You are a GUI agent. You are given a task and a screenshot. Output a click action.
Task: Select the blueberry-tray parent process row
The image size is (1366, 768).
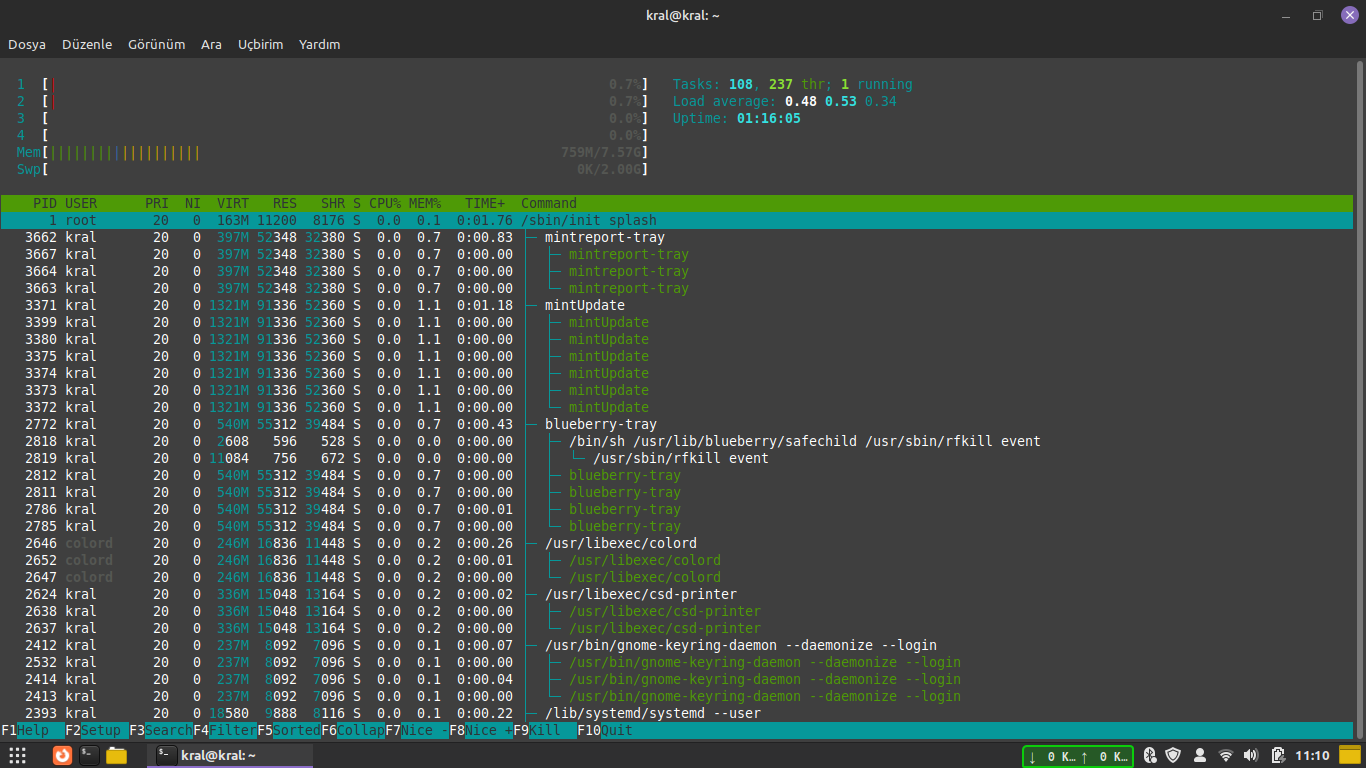click(x=598, y=424)
